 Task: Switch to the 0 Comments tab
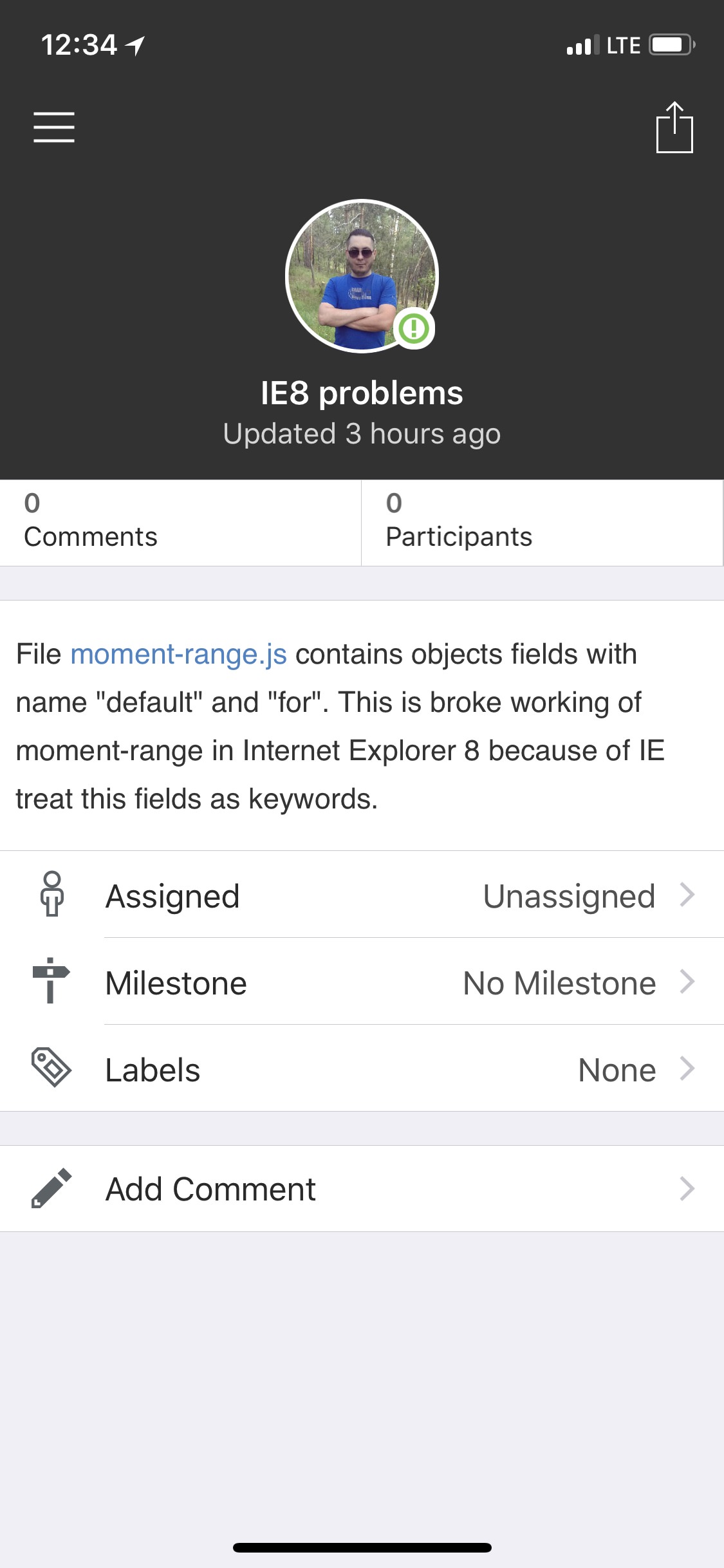pos(180,523)
